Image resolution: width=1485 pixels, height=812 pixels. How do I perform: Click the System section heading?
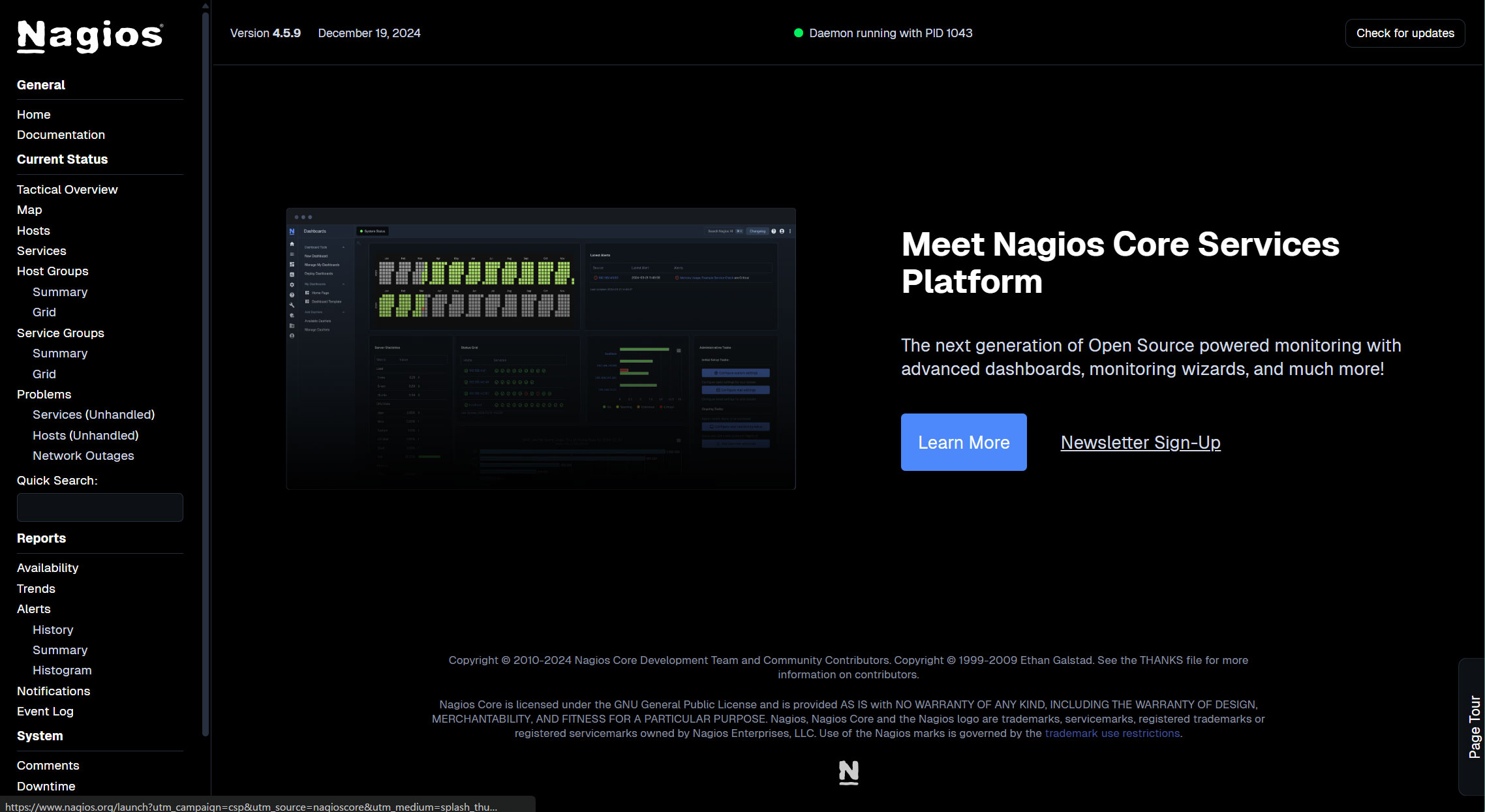click(40, 736)
